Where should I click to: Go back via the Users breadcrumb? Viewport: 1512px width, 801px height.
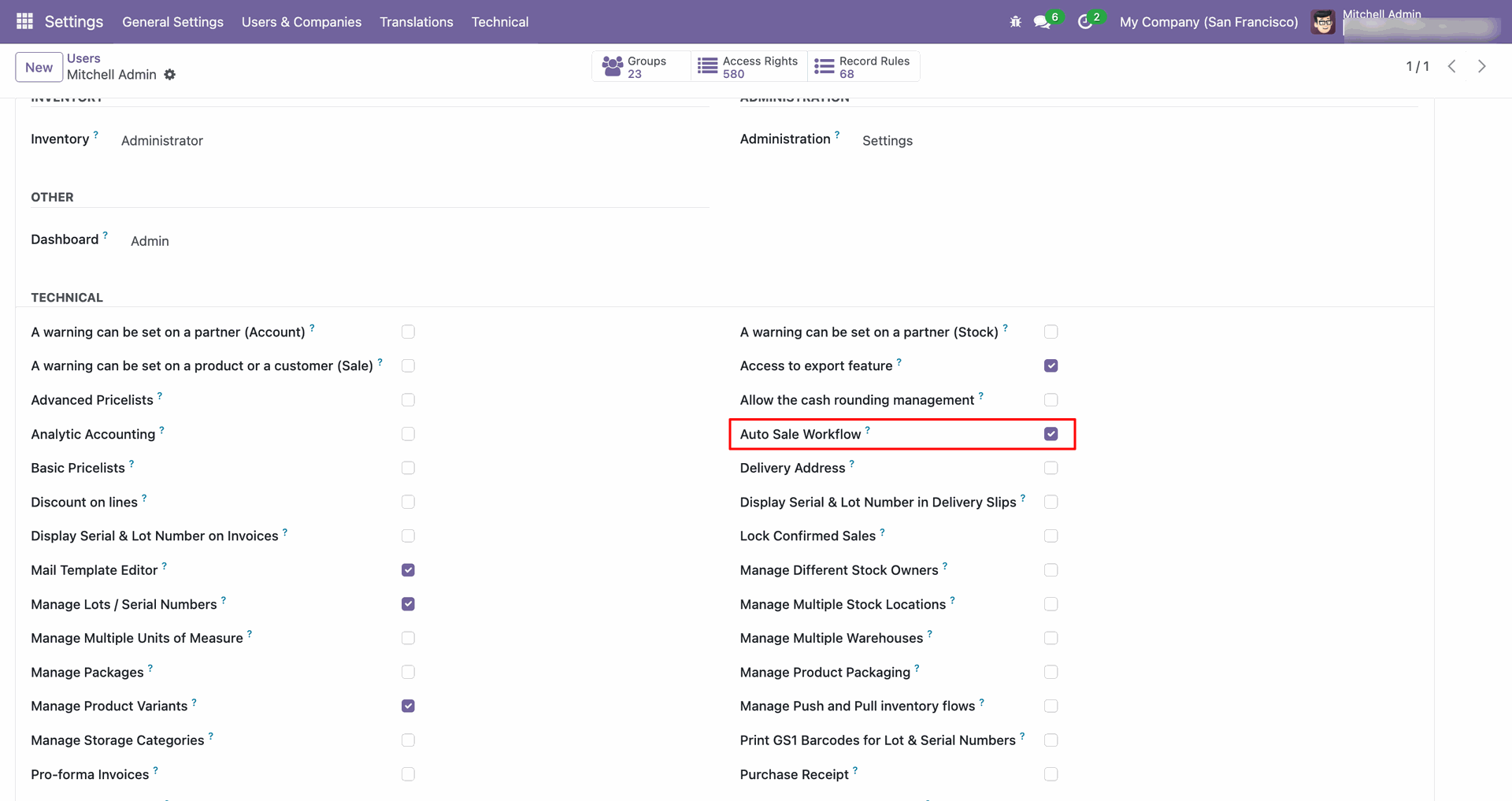[x=83, y=58]
